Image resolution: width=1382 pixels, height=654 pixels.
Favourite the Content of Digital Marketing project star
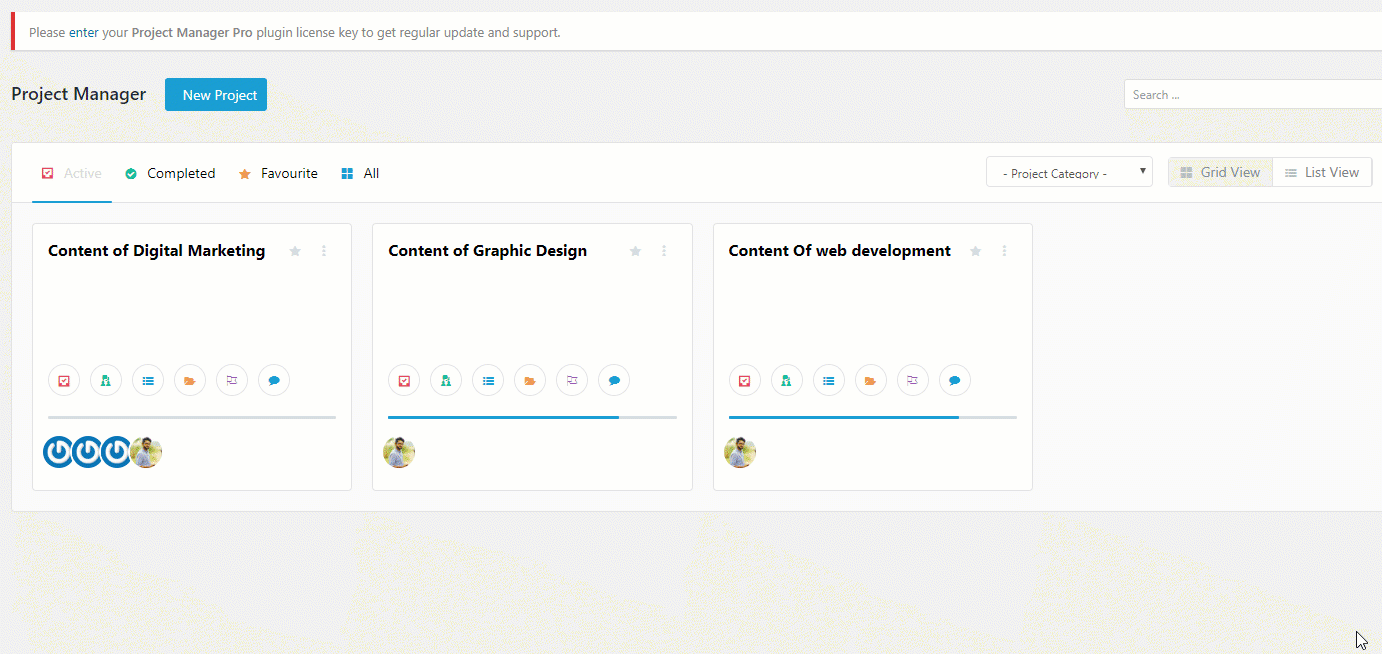pyautogui.click(x=295, y=251)
